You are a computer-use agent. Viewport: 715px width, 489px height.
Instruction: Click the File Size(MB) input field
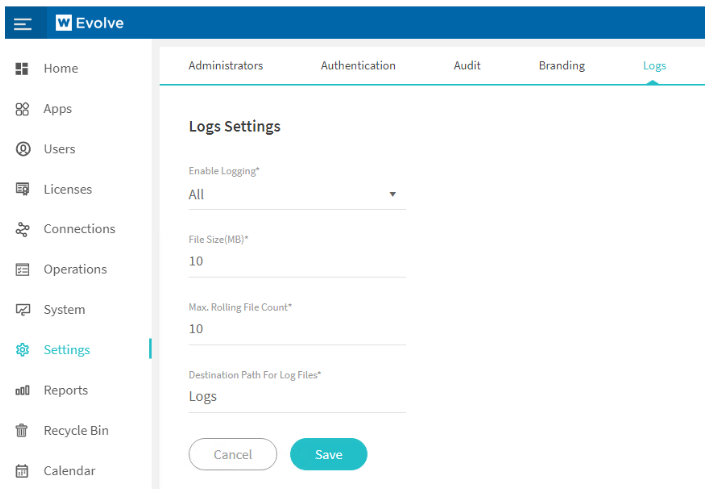[x=296, y=262]
